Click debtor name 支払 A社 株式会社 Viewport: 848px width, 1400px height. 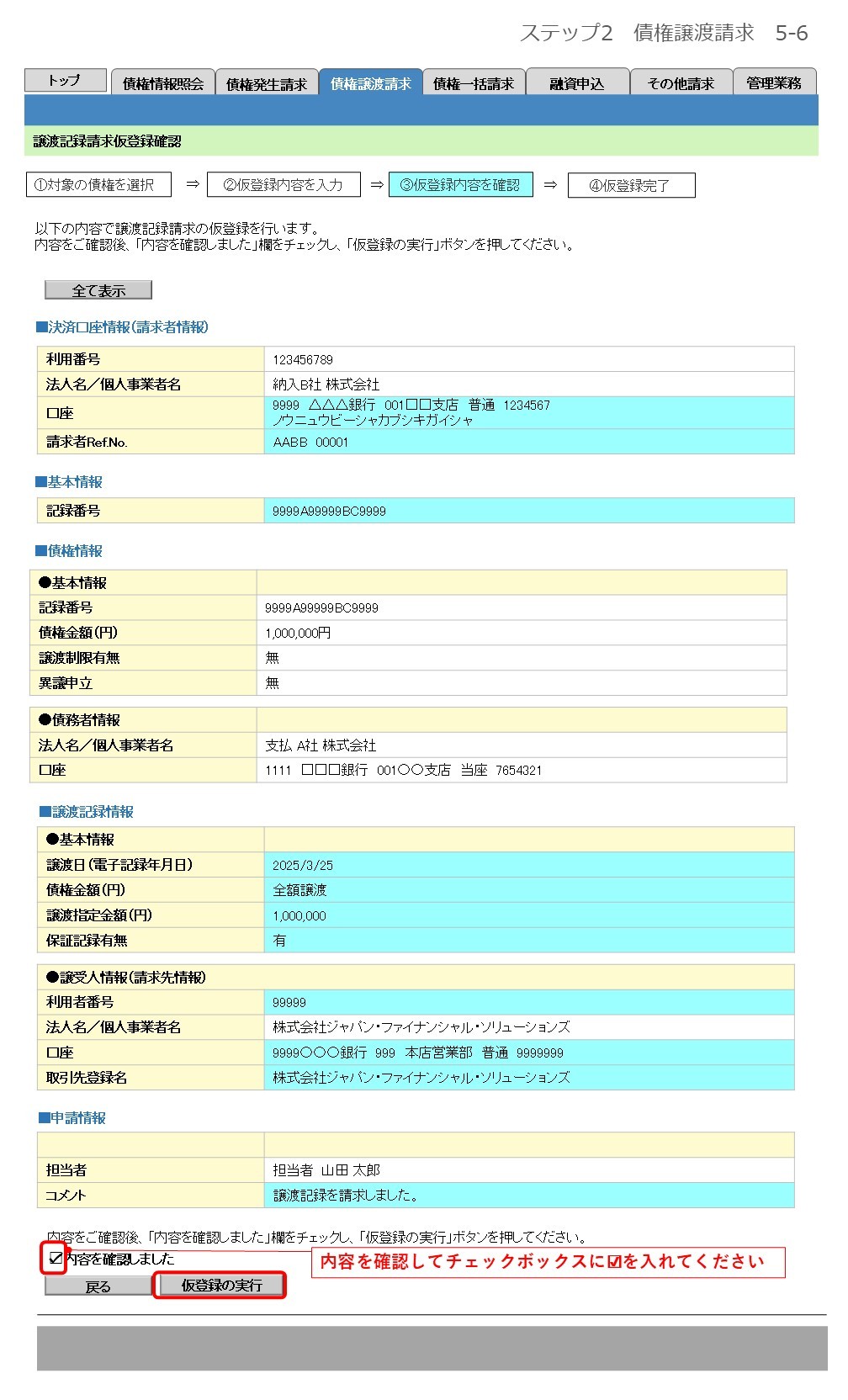pos(321,745)
